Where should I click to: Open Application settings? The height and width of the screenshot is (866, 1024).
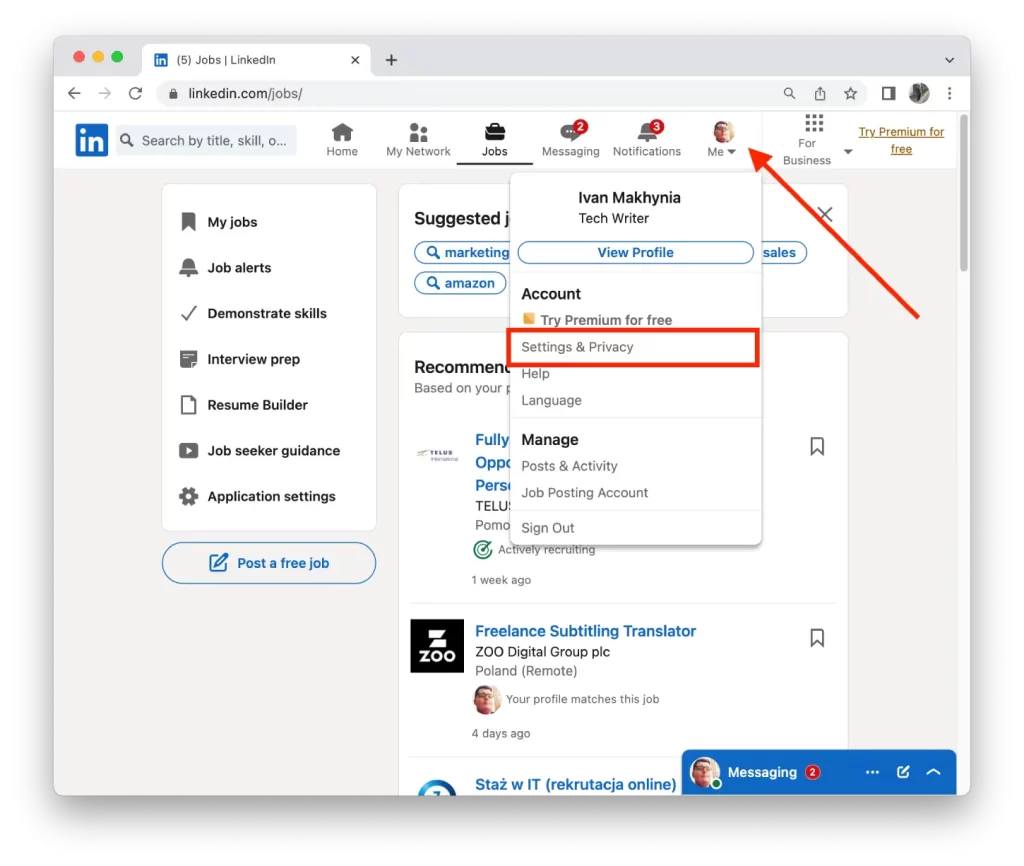257,496
